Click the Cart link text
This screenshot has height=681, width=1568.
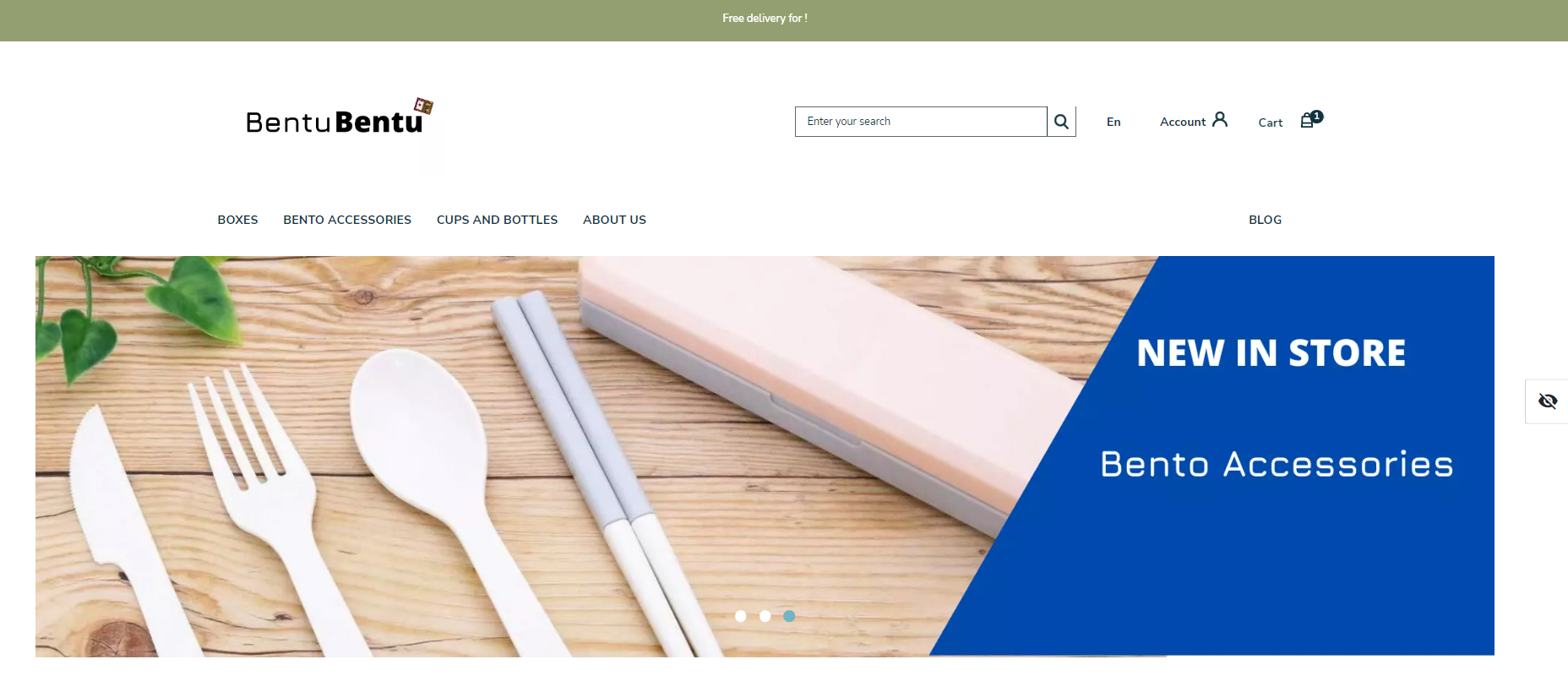(1271, 123)
